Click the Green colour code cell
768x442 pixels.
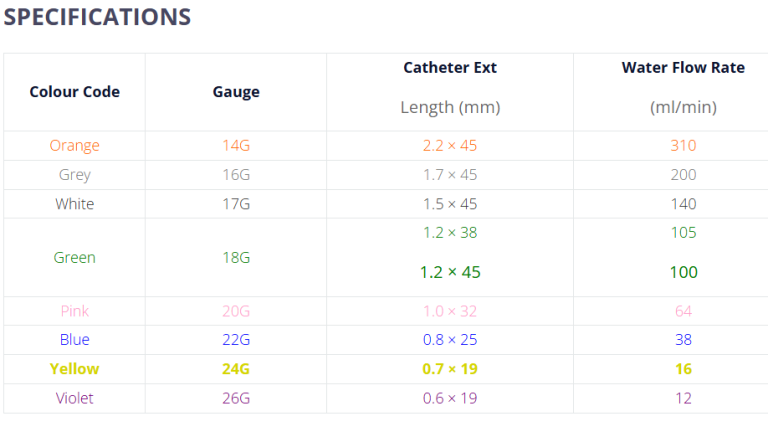point(75,258)
